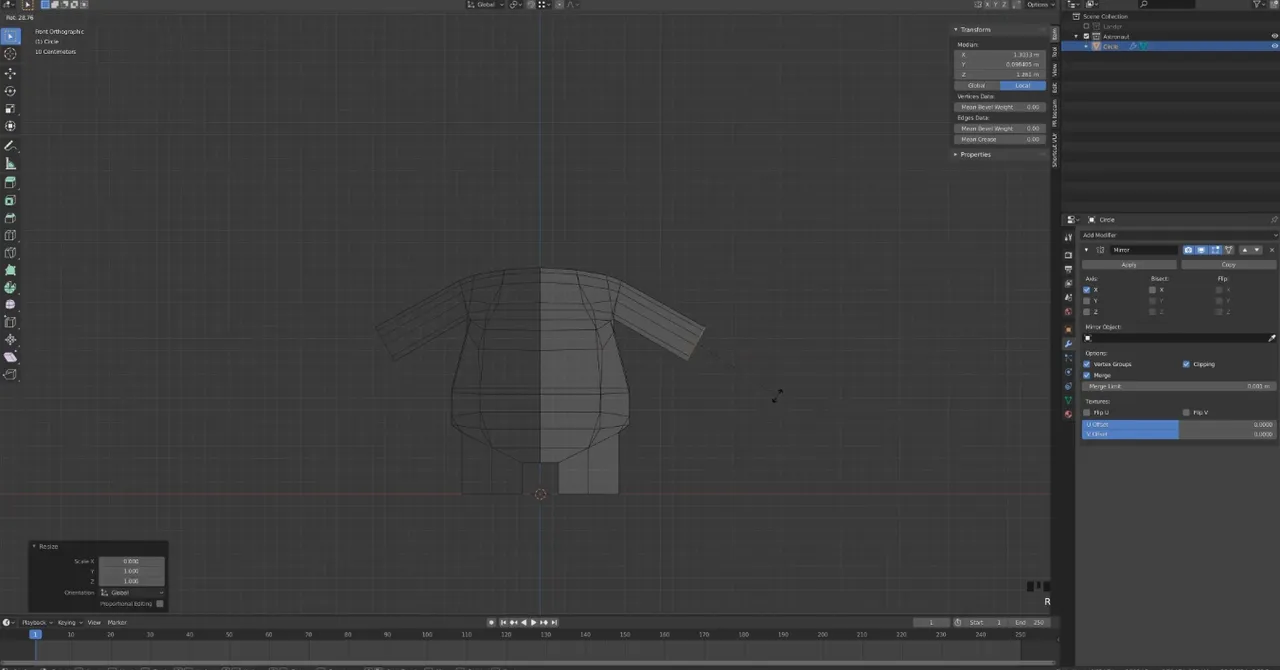Select the Transform tool
The height and width of the screenshot is (670, 1280).
pos(10,126)
